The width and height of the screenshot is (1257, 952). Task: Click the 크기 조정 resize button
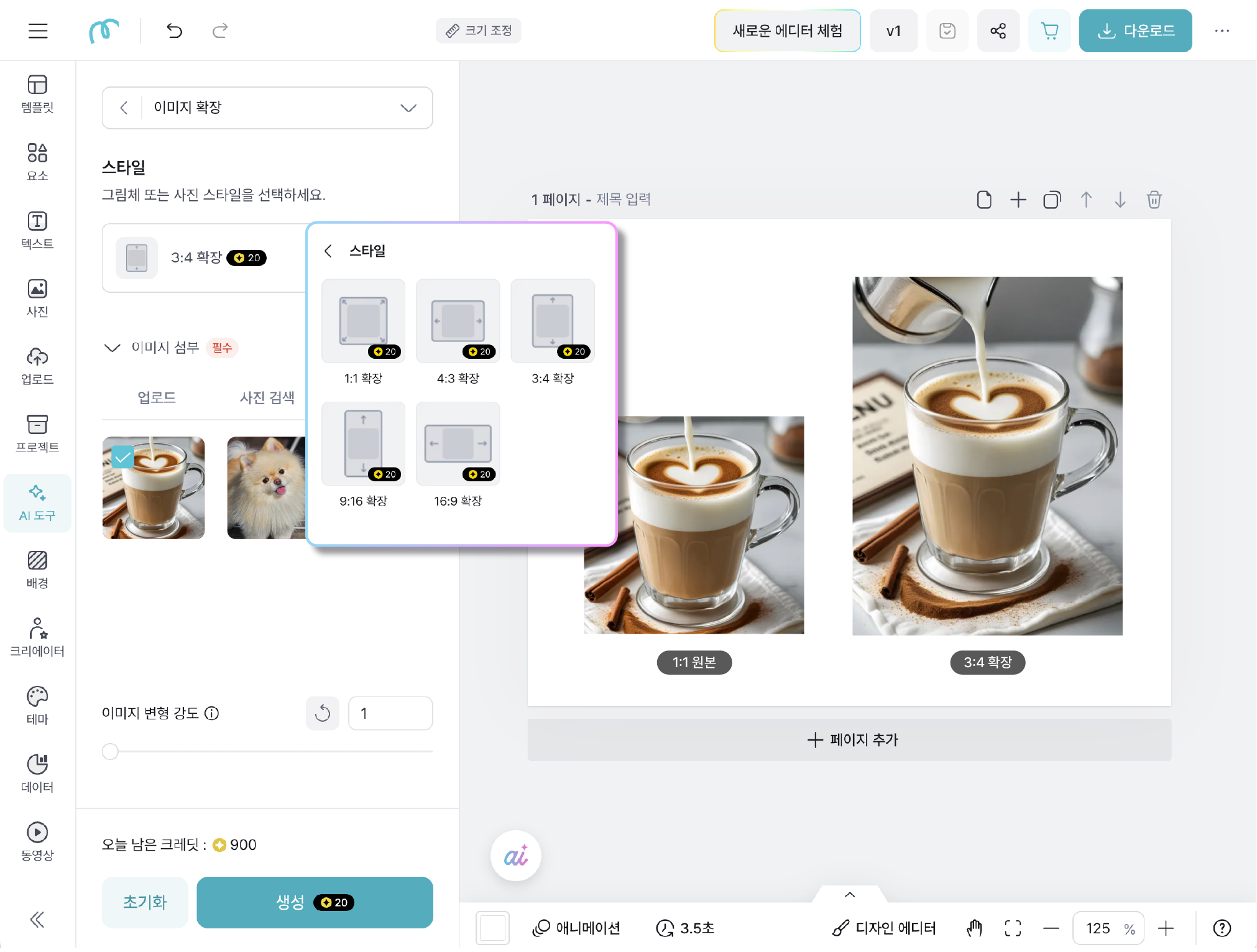click(479, 30)
